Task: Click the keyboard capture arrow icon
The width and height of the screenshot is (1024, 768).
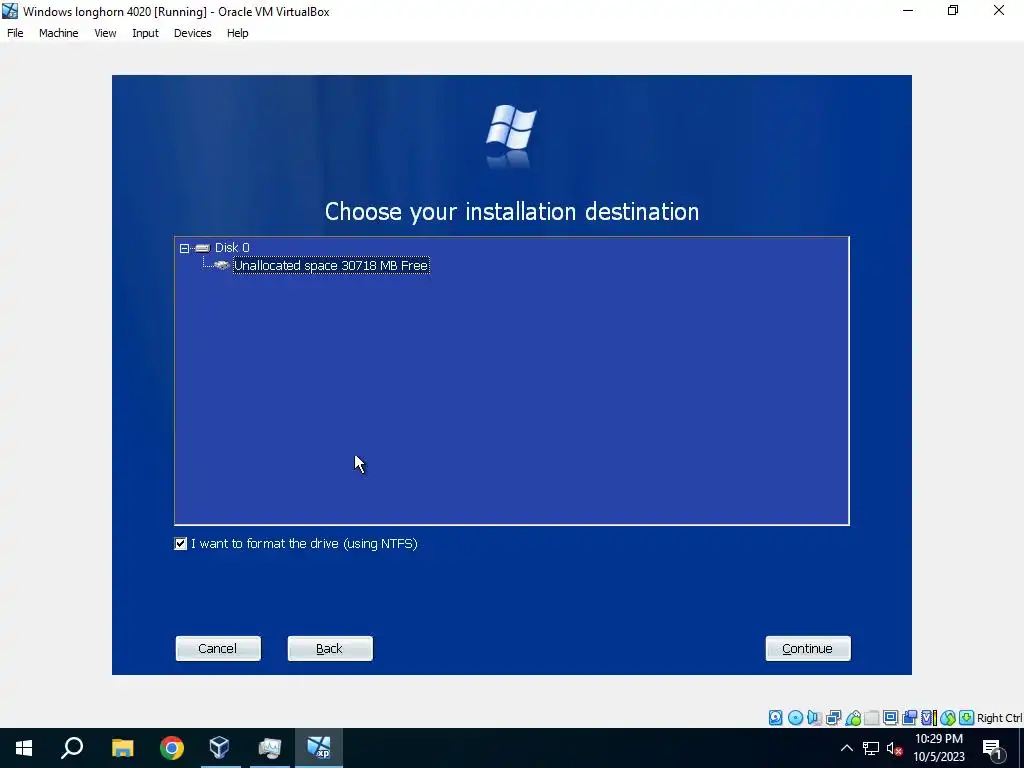Action: (x=967, y=718)
